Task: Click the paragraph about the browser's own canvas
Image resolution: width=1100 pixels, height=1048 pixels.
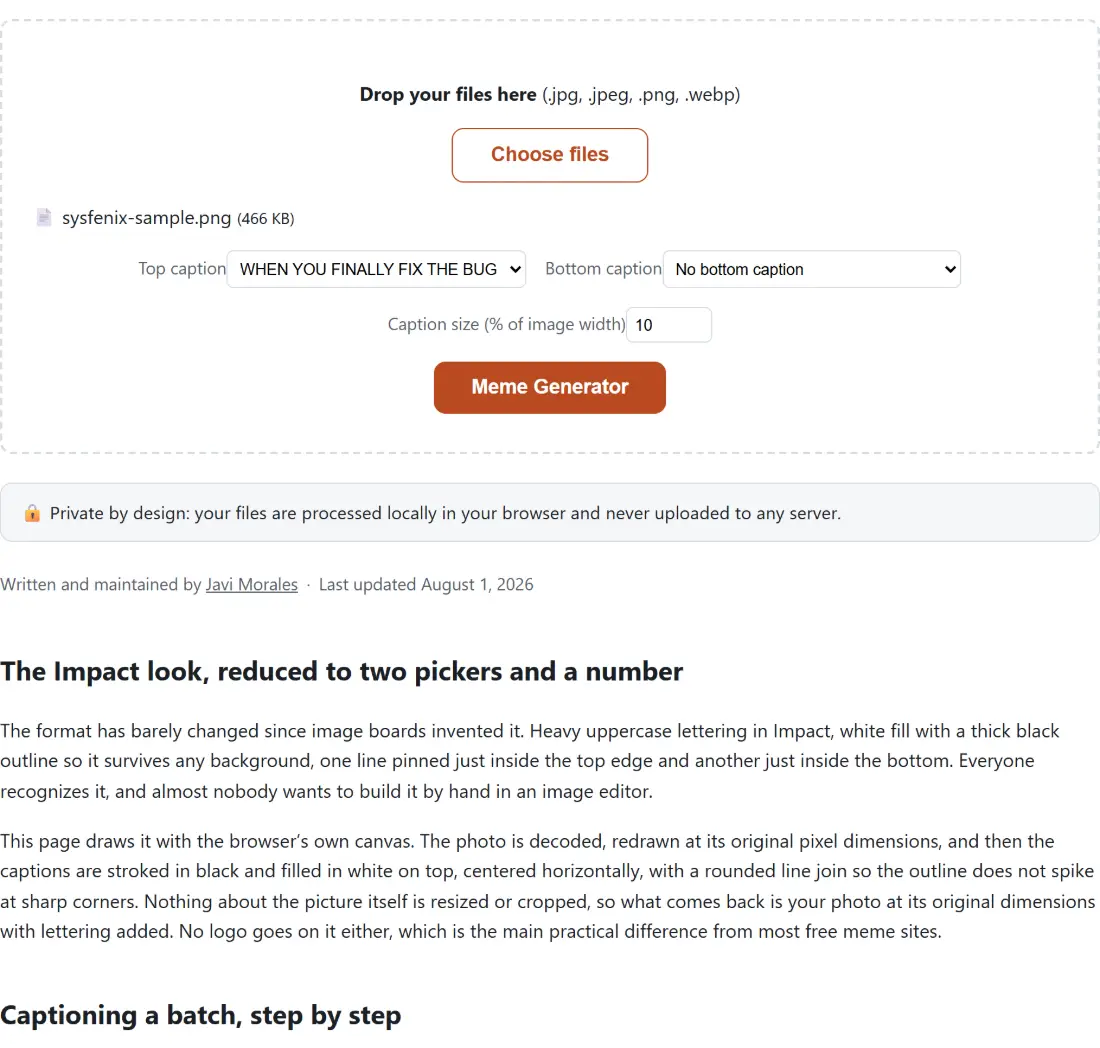Action: pyautogui.click(x=547, y=886)
